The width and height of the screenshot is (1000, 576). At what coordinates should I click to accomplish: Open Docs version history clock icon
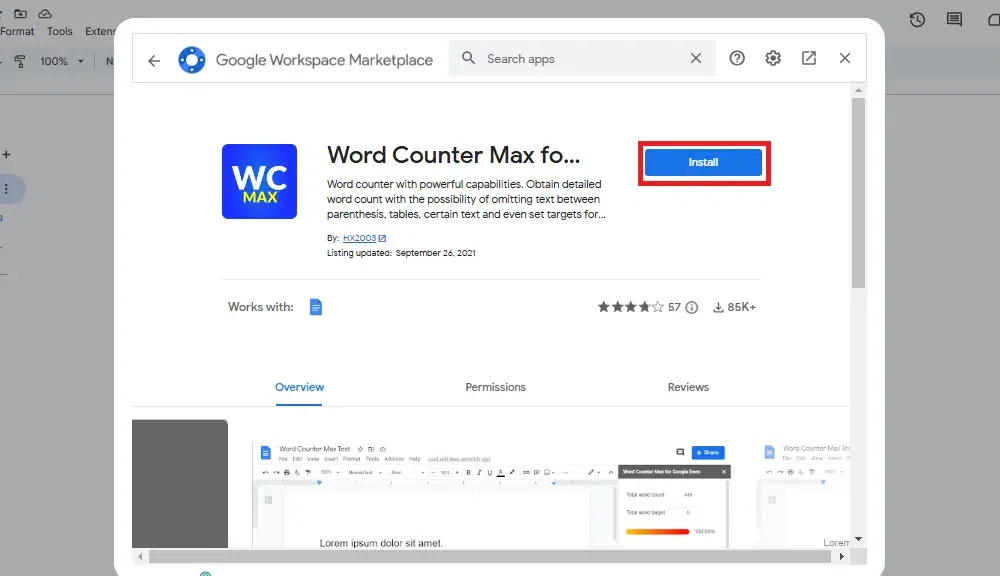pyautogui.click(x=917, y=19)
